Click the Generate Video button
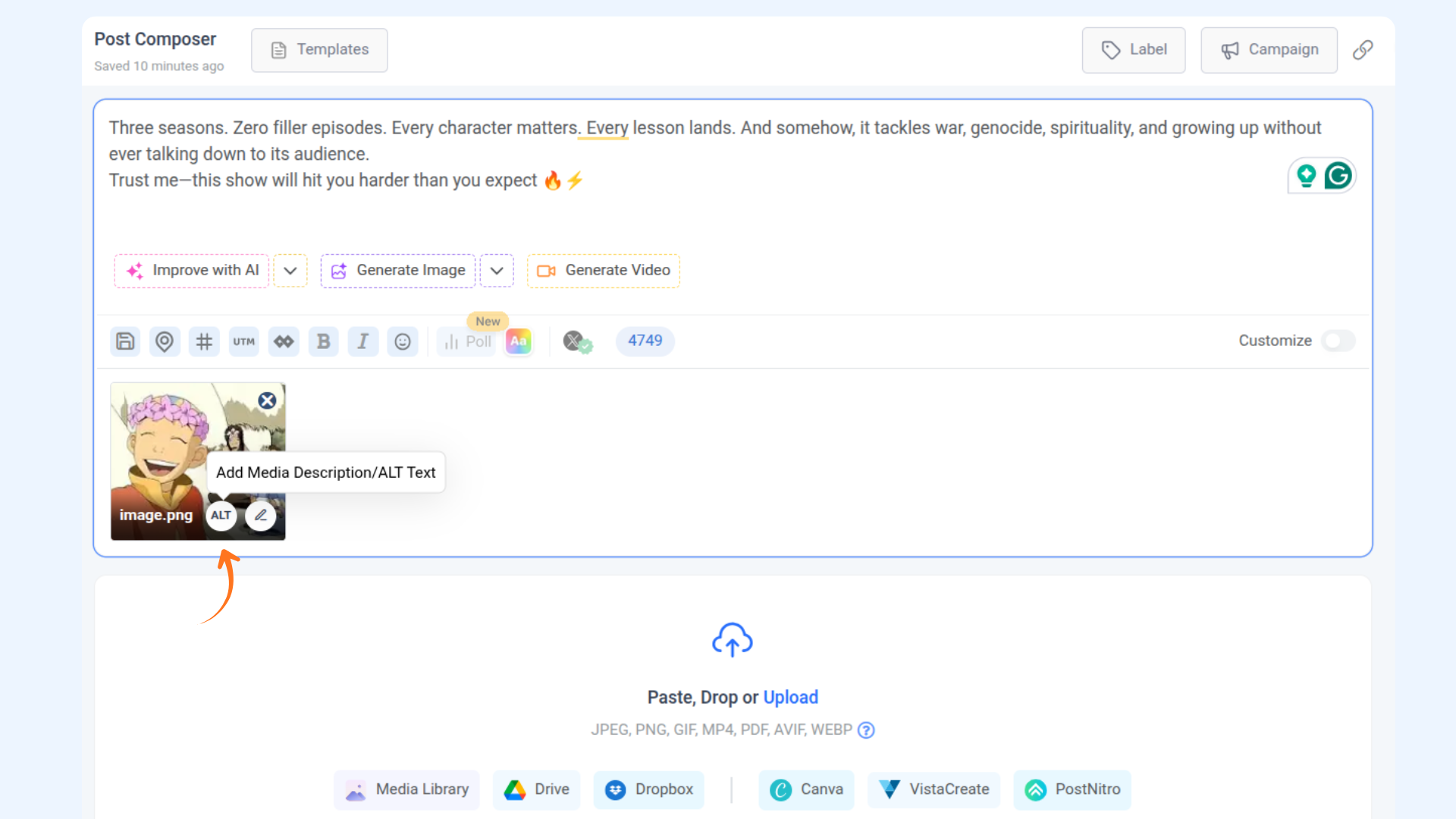 [x=604, y=271]
